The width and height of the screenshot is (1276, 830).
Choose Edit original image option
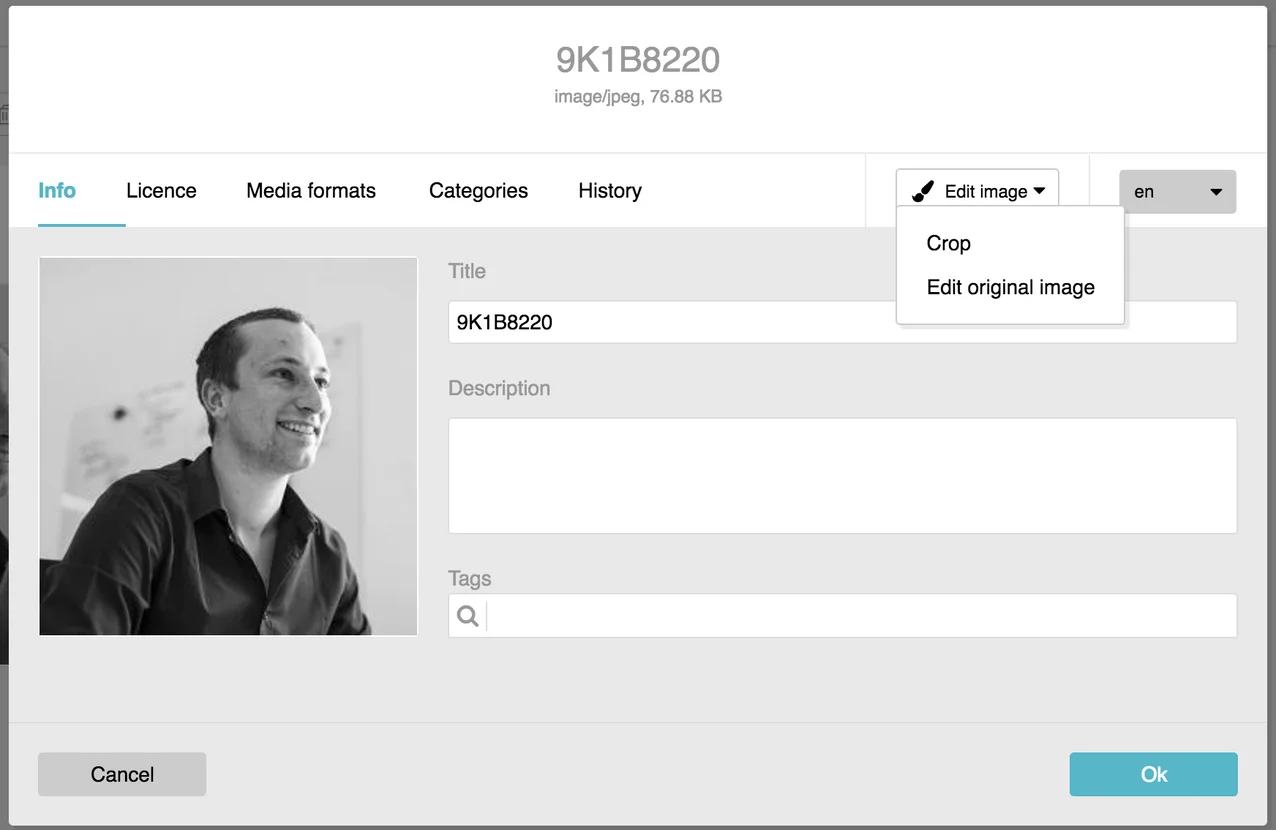[x=1009, y=287]
